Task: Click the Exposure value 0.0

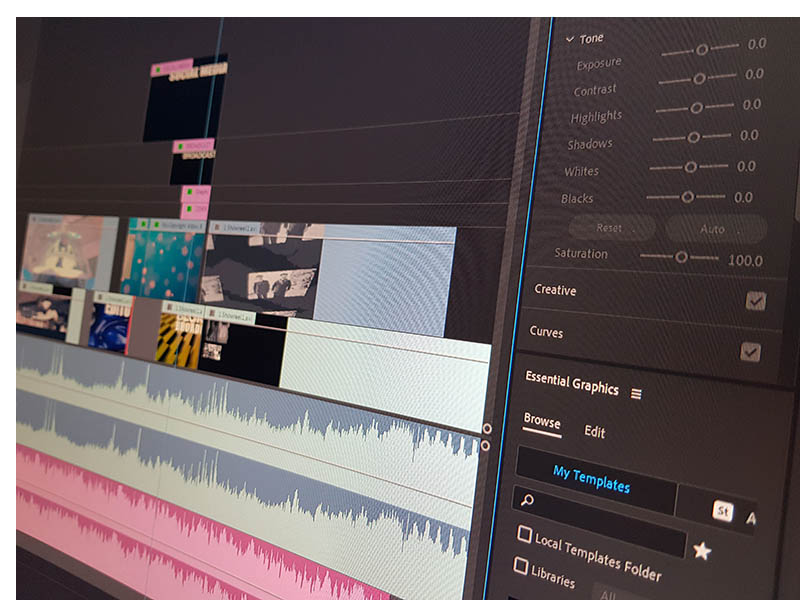Action: pos(757,44)
